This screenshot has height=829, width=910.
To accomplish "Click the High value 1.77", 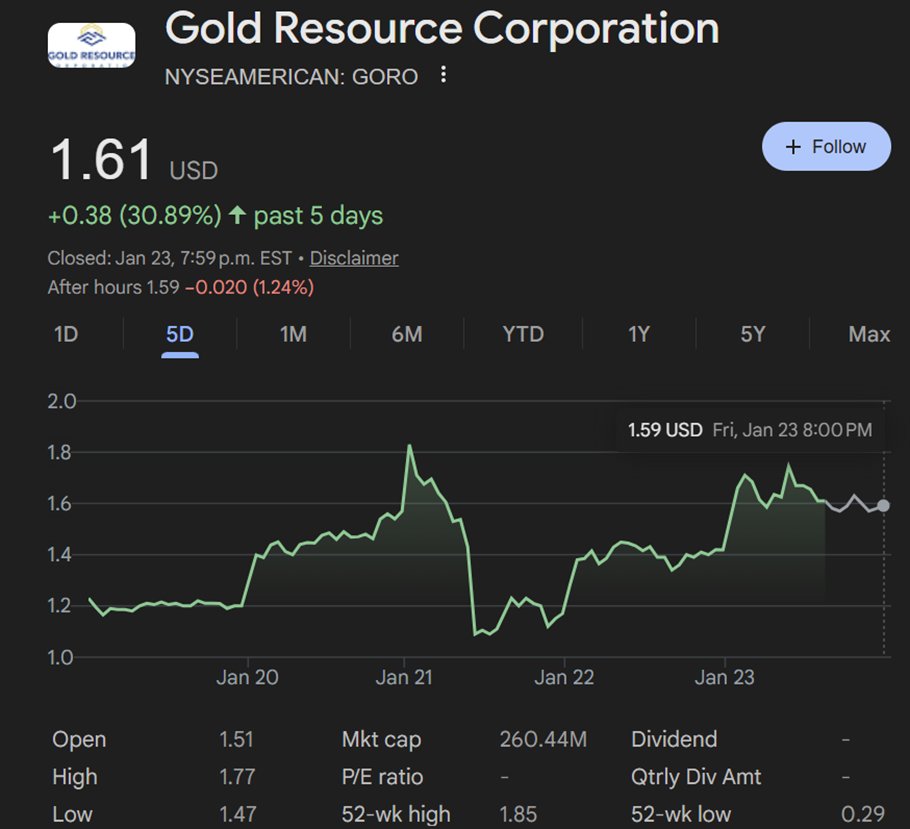I will pos(237,777).
